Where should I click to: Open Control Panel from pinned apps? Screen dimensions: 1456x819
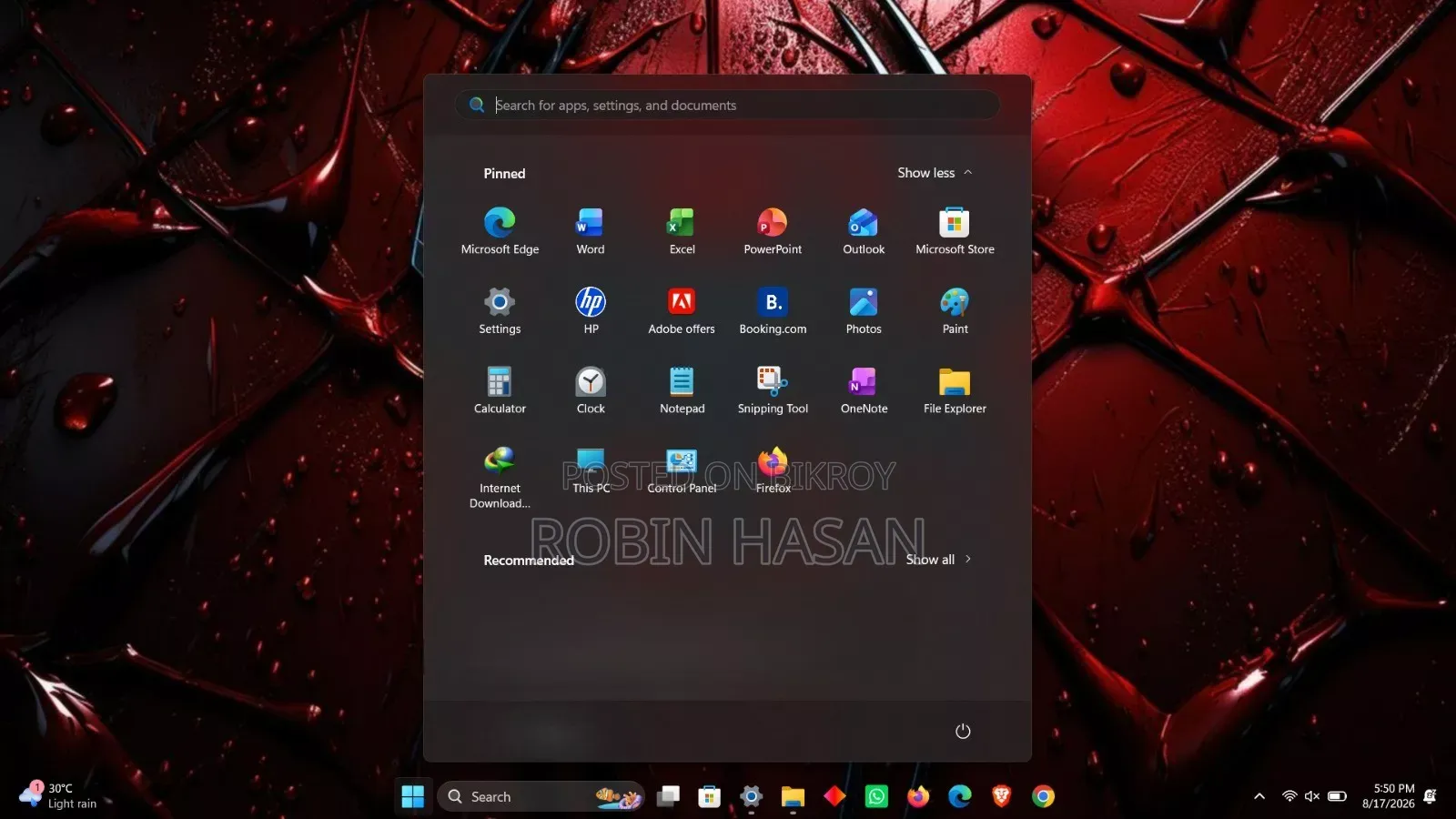pos(682,470)
